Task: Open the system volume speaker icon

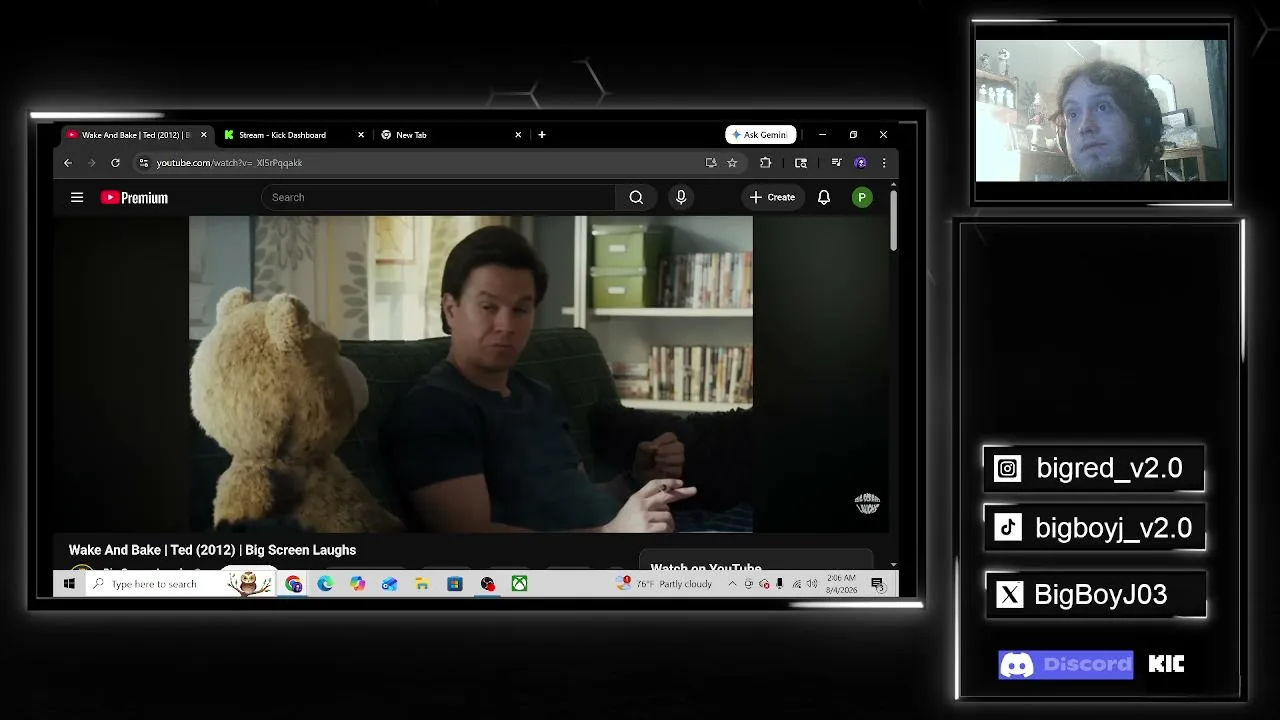Action: coord(812,584)
